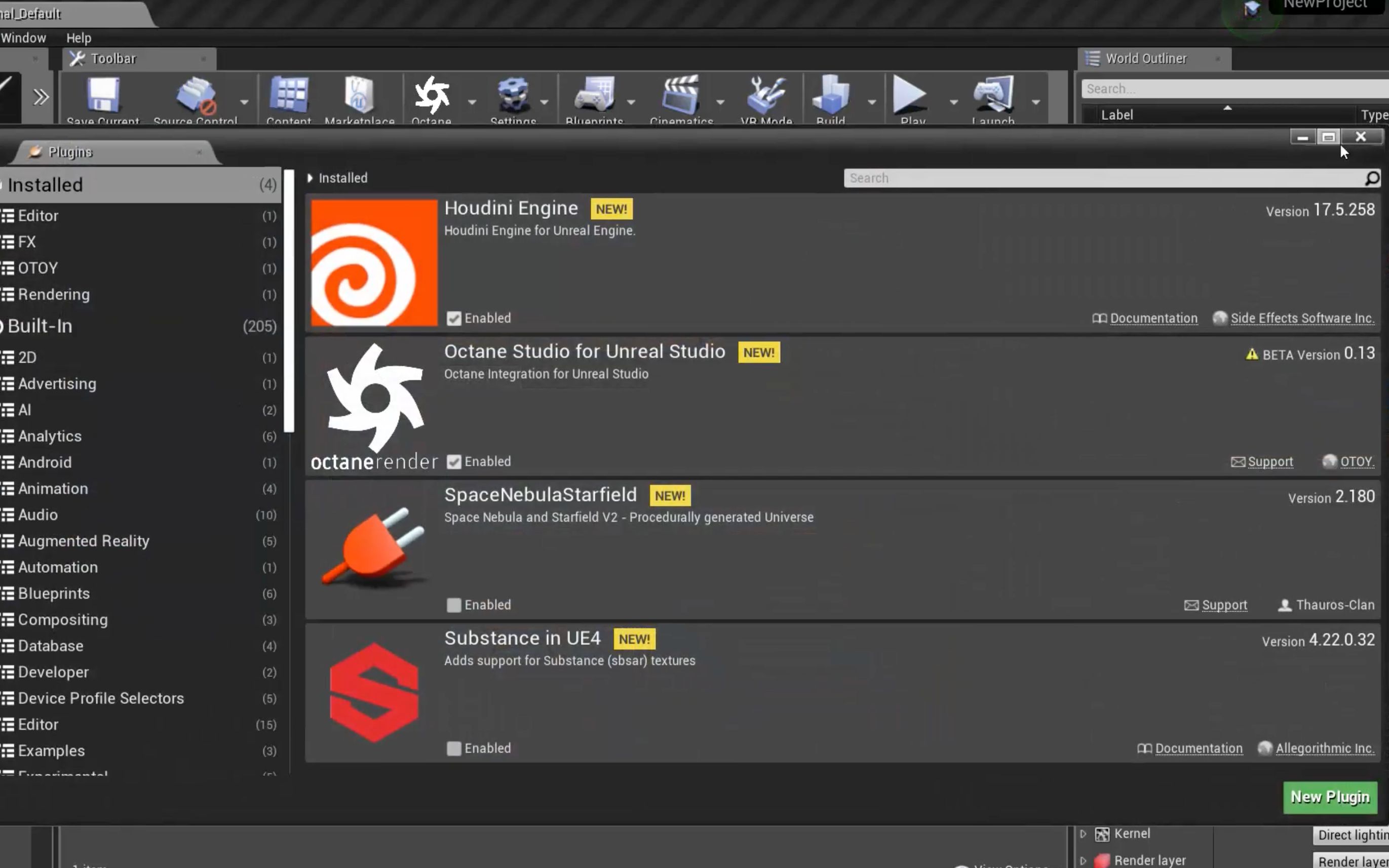Open the Settings gear toolbar icon

[x=513, y=95]
